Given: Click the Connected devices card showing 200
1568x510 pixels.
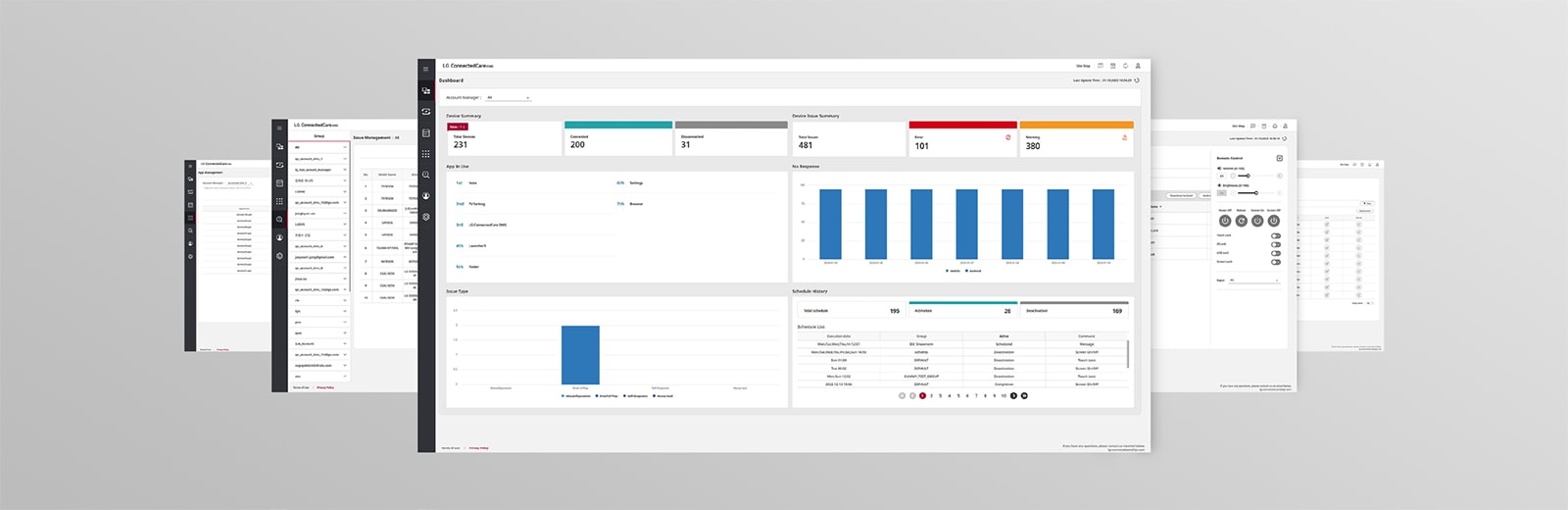Looking at the screenshot, I should [x=618, y=138].
